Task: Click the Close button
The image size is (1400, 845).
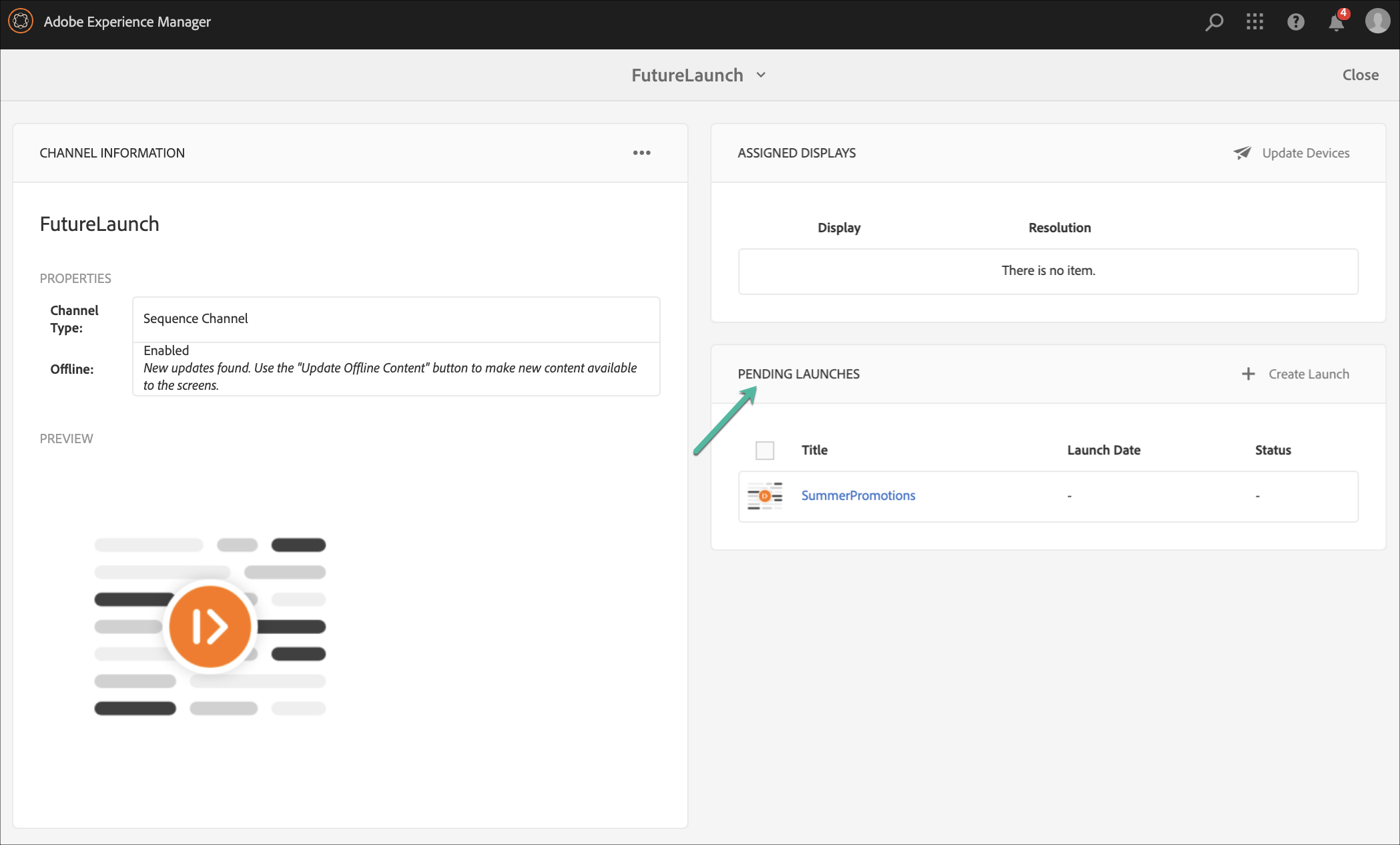Action: [1360, 75]
